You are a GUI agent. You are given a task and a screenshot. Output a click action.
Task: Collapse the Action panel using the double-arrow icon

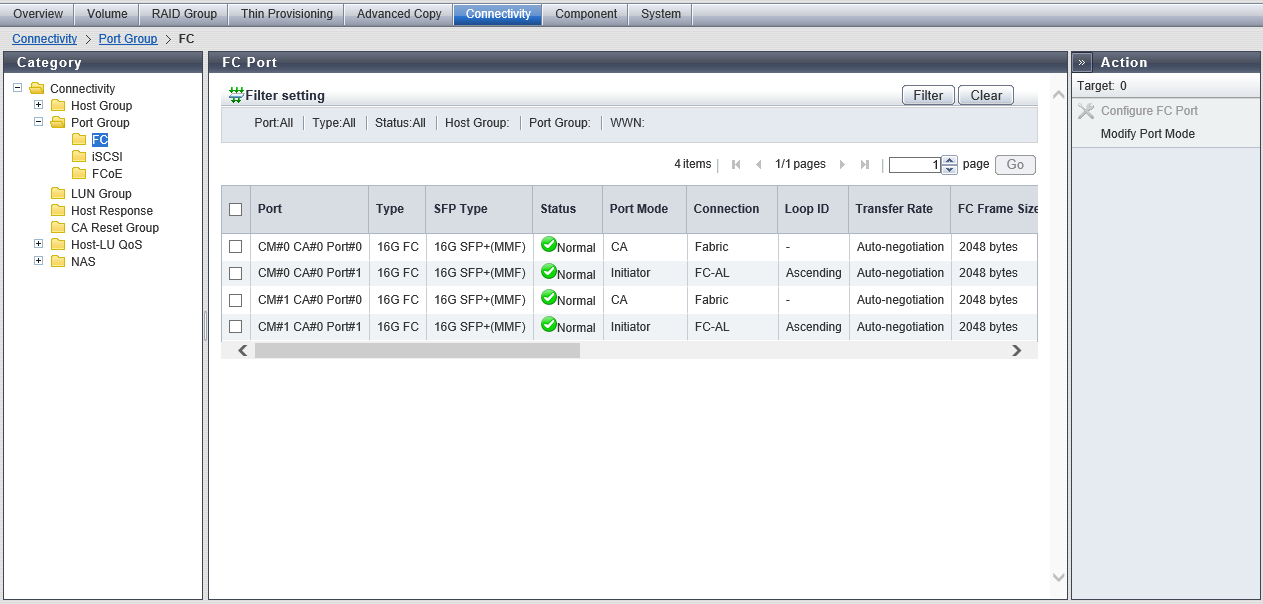tap(1082, 62)
